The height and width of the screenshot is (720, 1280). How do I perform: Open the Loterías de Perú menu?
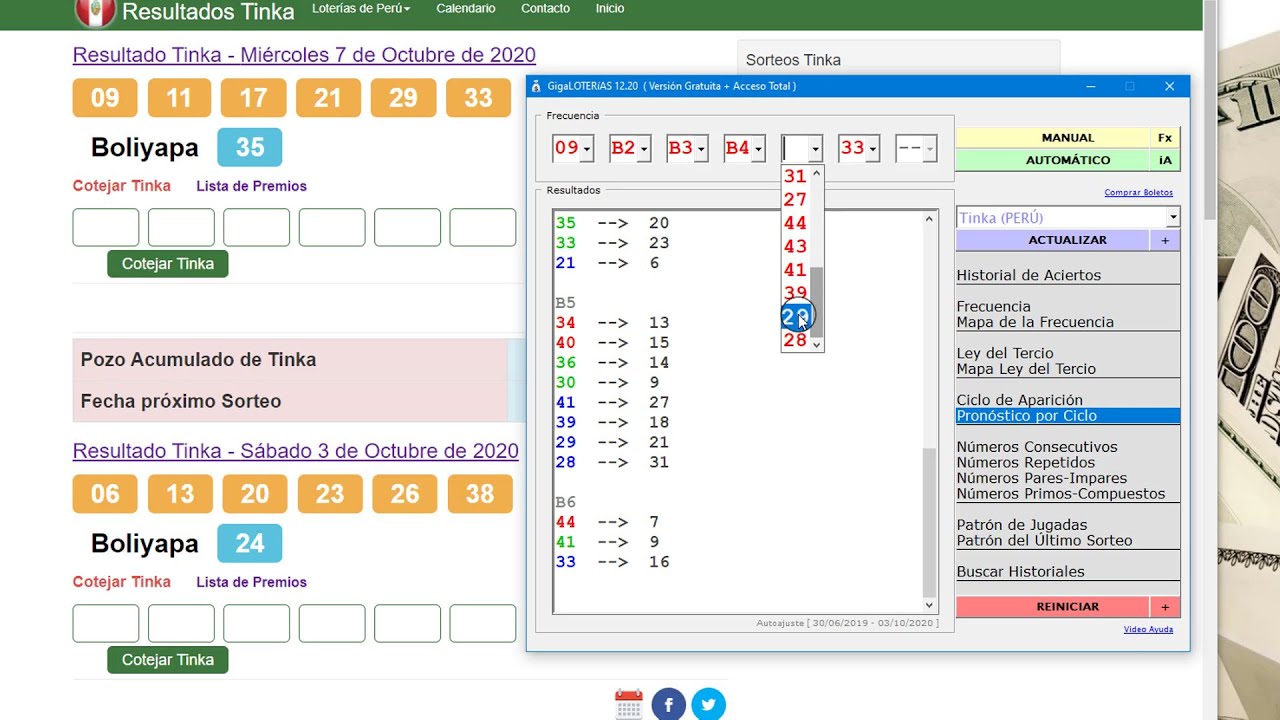(x=361, y=8)
